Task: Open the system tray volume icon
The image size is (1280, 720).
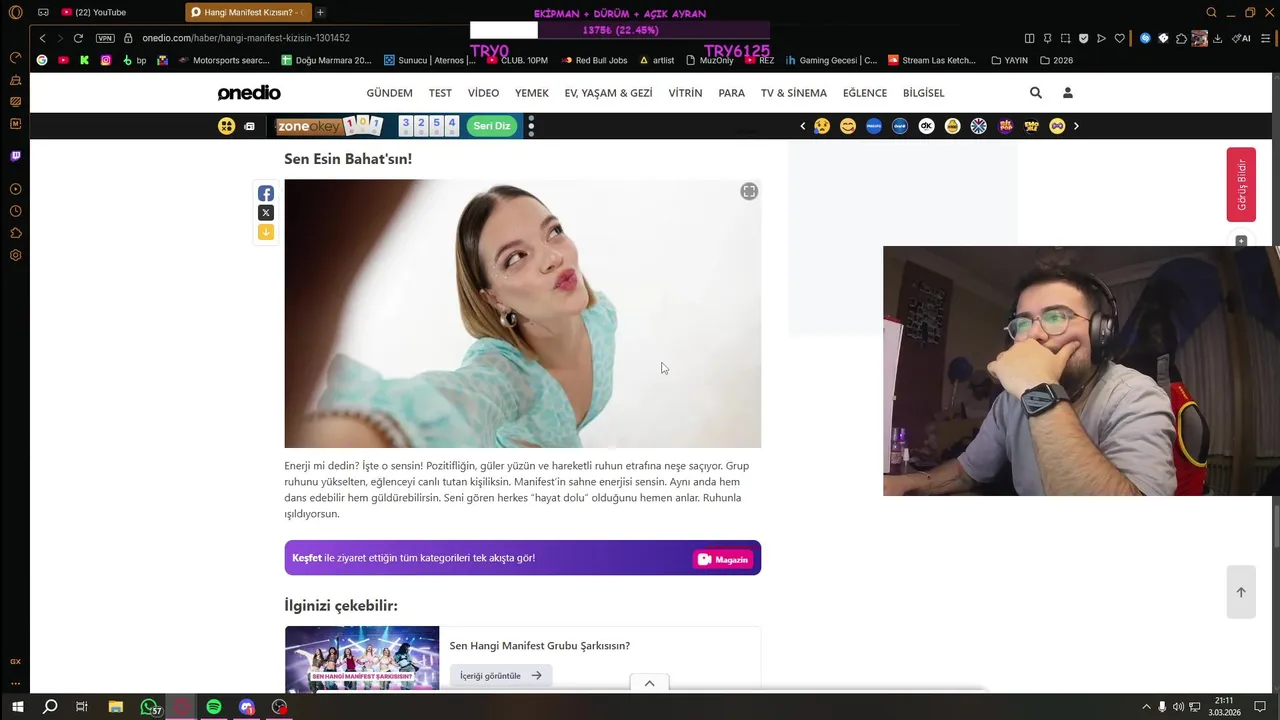Action: [x=1178, y=707]
